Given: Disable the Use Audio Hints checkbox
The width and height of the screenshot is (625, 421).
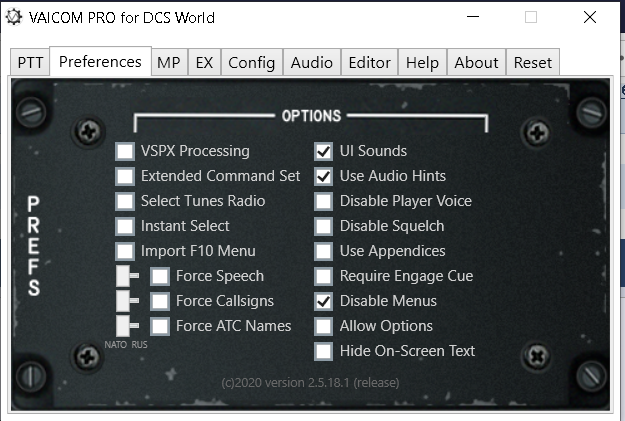Looking at the screenshot, I should pos(323,176).
